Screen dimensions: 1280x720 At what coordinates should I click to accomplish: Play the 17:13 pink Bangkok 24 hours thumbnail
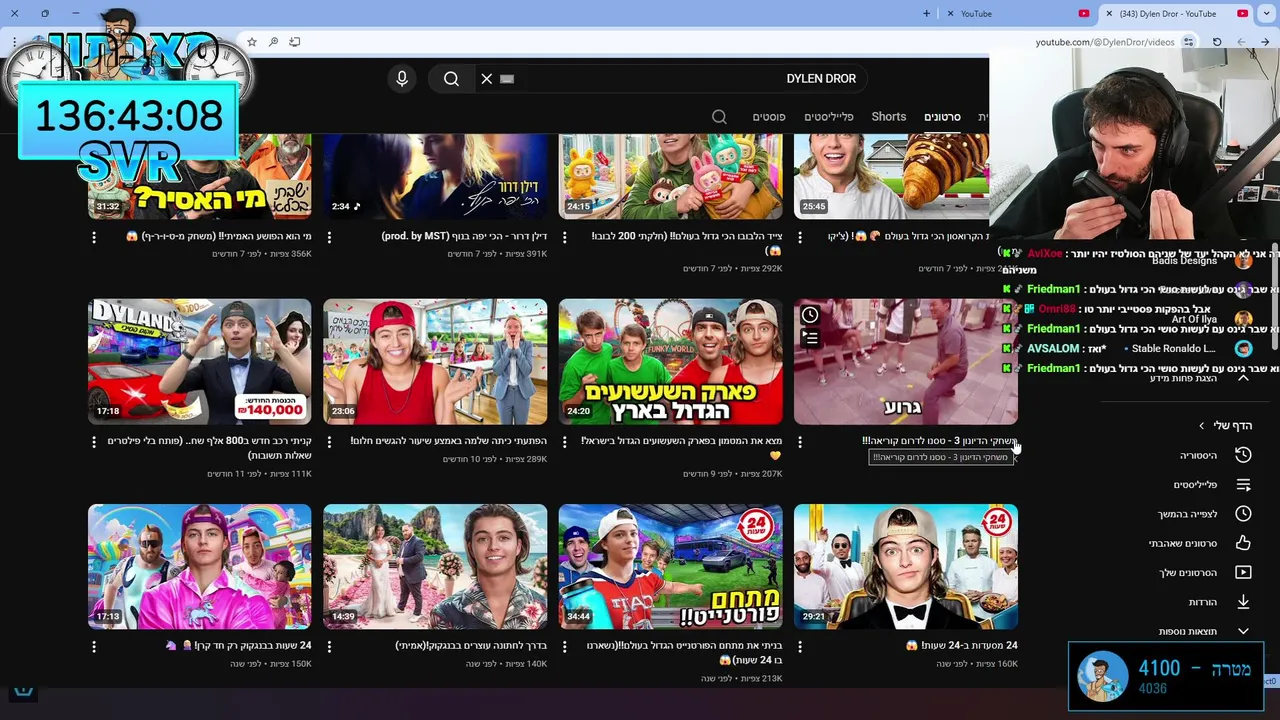click(x=200, y=567)
